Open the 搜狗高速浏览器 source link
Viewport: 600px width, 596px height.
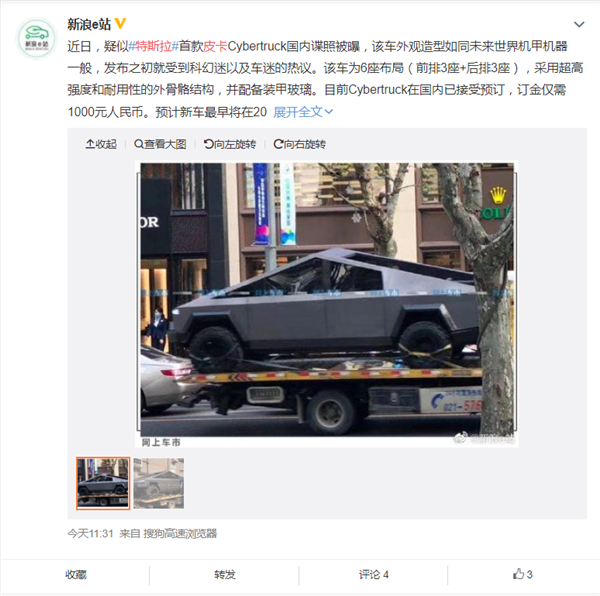[x=180, y=534]
